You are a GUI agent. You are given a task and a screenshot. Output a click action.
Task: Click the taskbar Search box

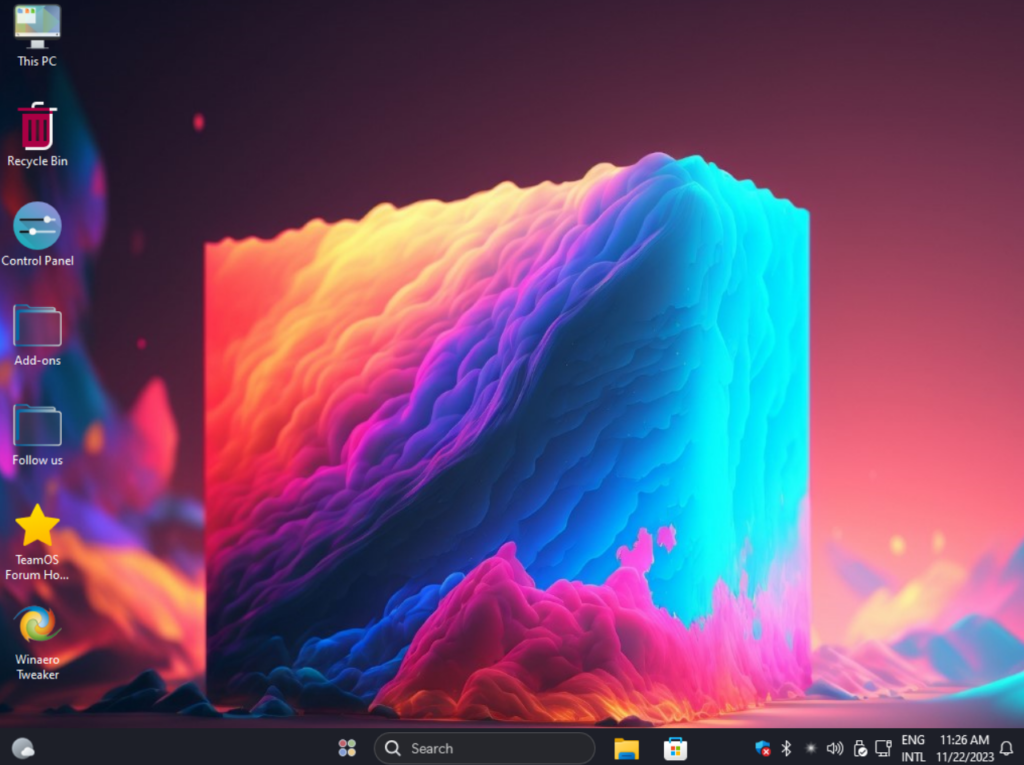pos(484,748)
